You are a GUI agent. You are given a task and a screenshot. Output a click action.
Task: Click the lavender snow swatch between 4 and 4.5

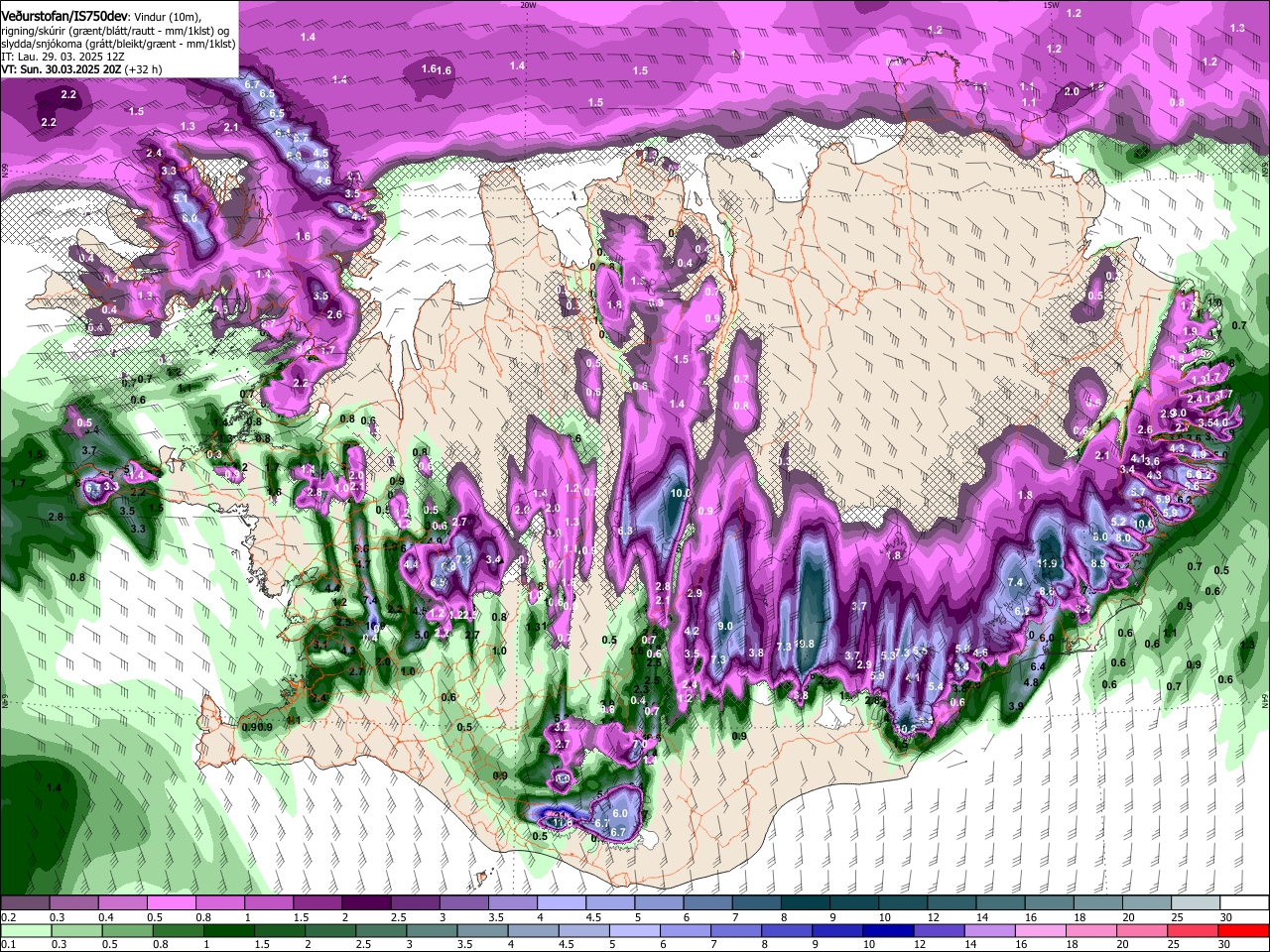562,903
